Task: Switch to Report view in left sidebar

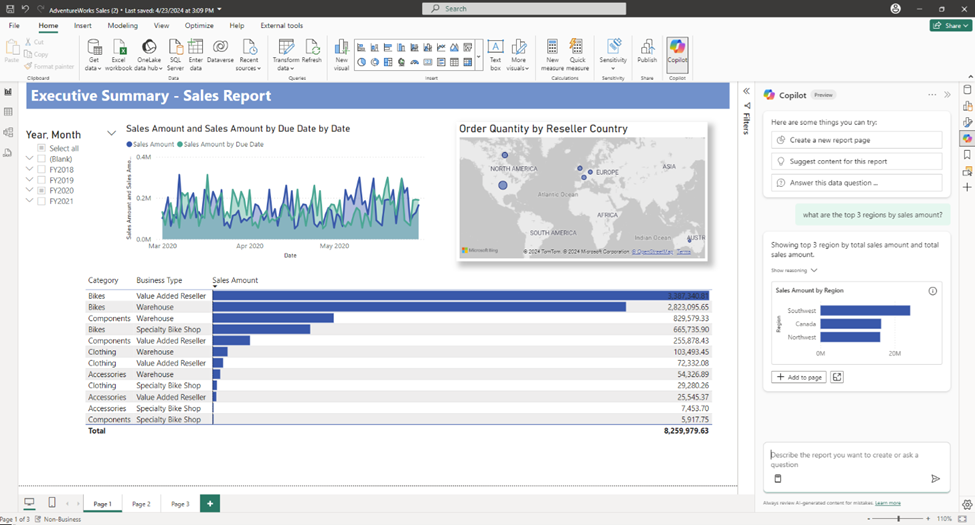Action: (8, 91)
